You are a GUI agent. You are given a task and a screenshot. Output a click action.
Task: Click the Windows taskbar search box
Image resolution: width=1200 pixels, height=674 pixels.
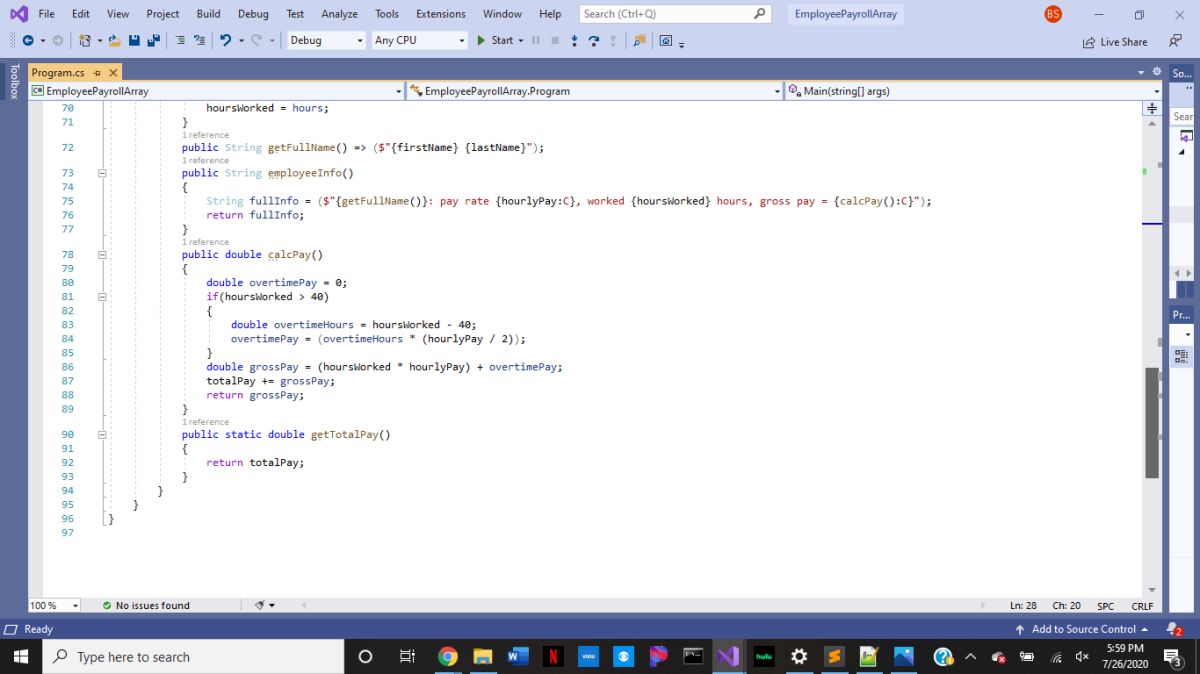(195, 657)
